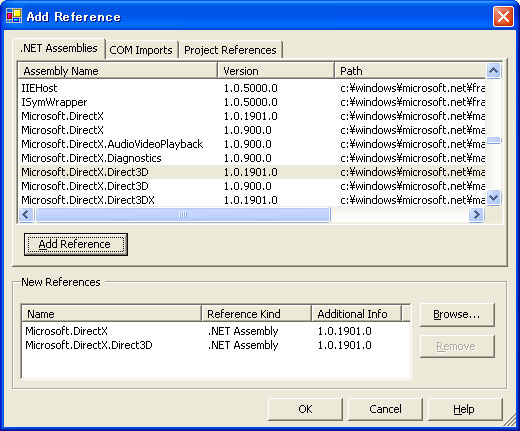Click the vertical scrollbar thumb

(x=493, y=140)
